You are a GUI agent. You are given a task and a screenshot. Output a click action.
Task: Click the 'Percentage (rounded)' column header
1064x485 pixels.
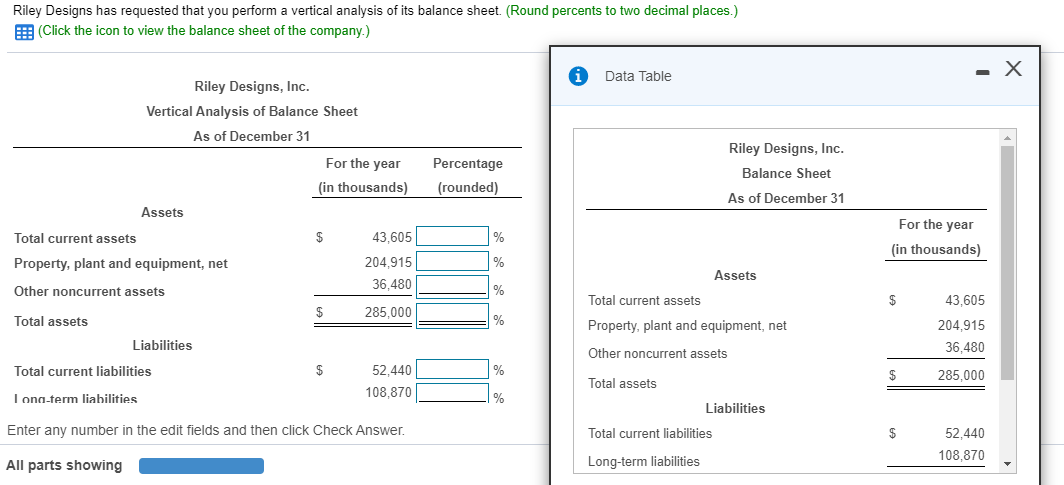pyautogui.click(x=468, y=175)
